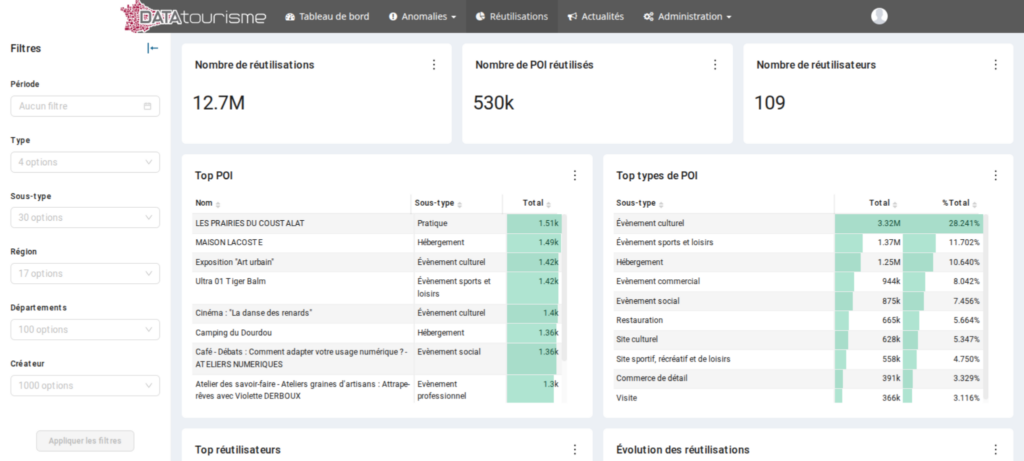Image resolution: width=1024 pixels, height=461 pixels.
Task: Go to the Tableau de bord tab
Action: [x=327, y=16]
